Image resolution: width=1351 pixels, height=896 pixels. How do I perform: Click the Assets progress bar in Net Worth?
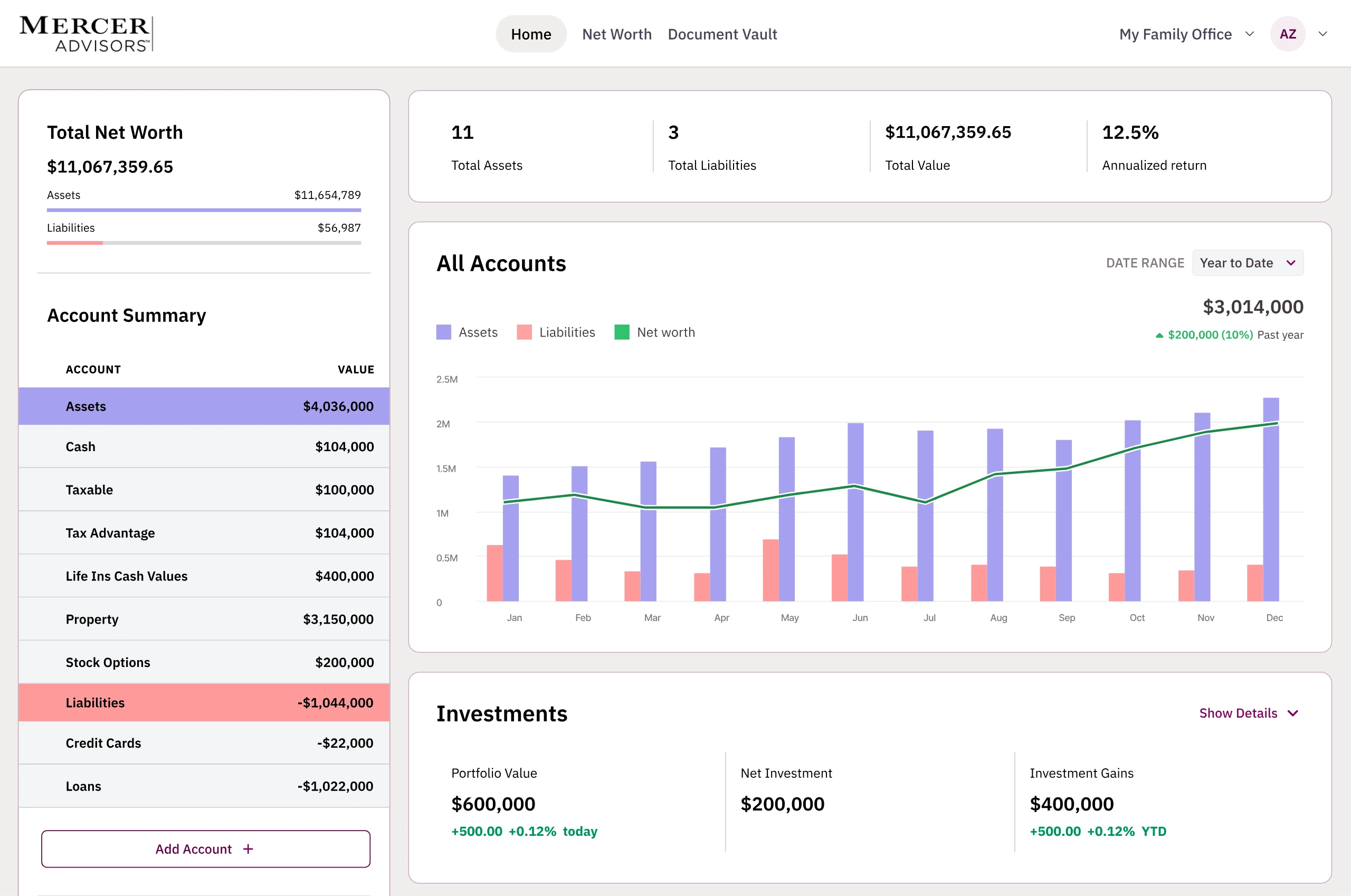pos(204,211)
